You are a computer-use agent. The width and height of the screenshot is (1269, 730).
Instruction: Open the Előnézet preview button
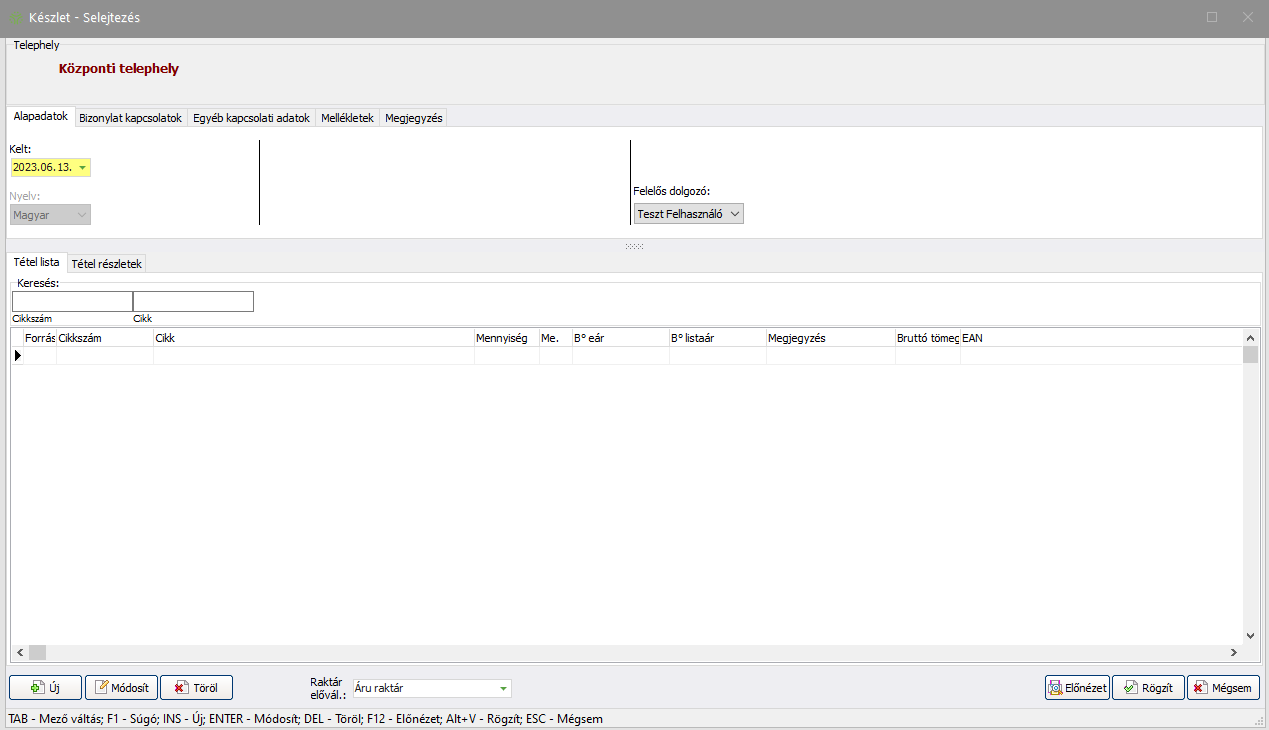(1077, 688)
